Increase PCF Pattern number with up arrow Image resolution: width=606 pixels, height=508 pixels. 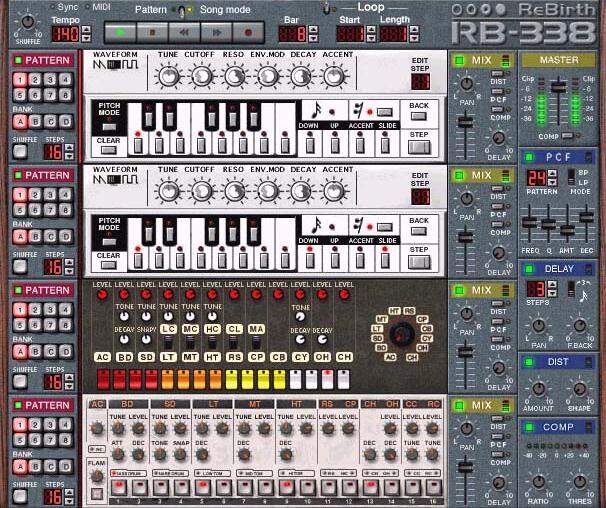click(x=553, y=174)
